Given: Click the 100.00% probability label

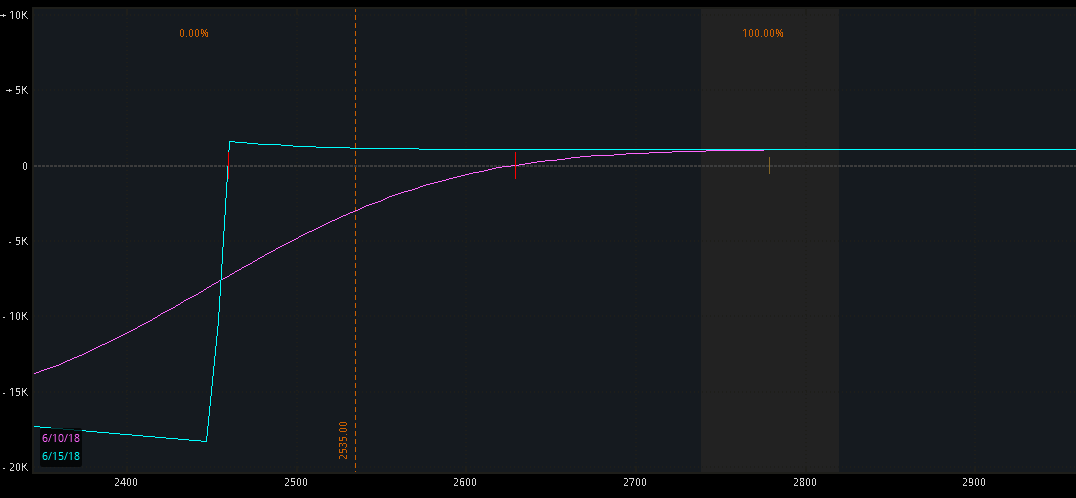Looking at the screenshot, I should click(x=763, y=33).
